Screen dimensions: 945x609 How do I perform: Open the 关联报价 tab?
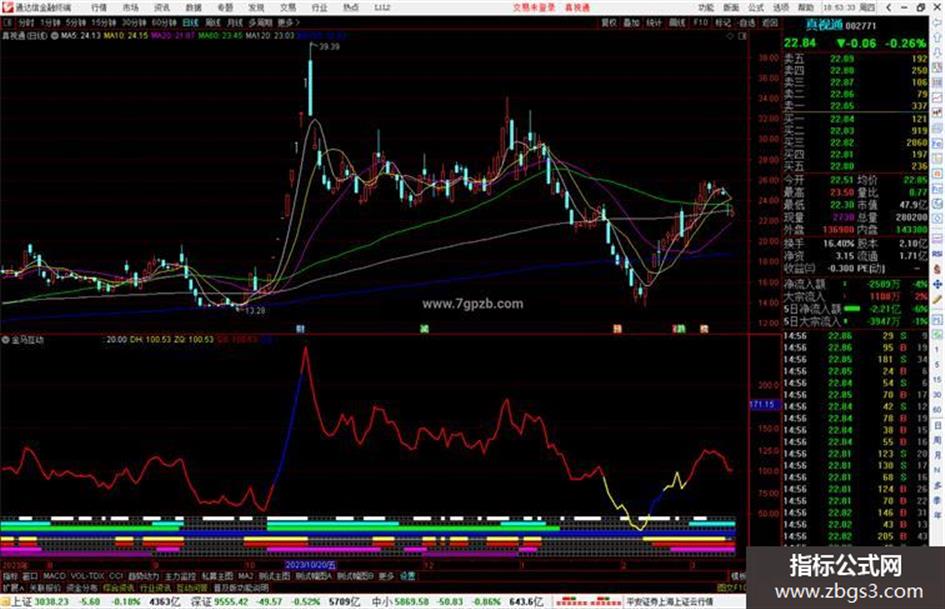coord(45,587)
